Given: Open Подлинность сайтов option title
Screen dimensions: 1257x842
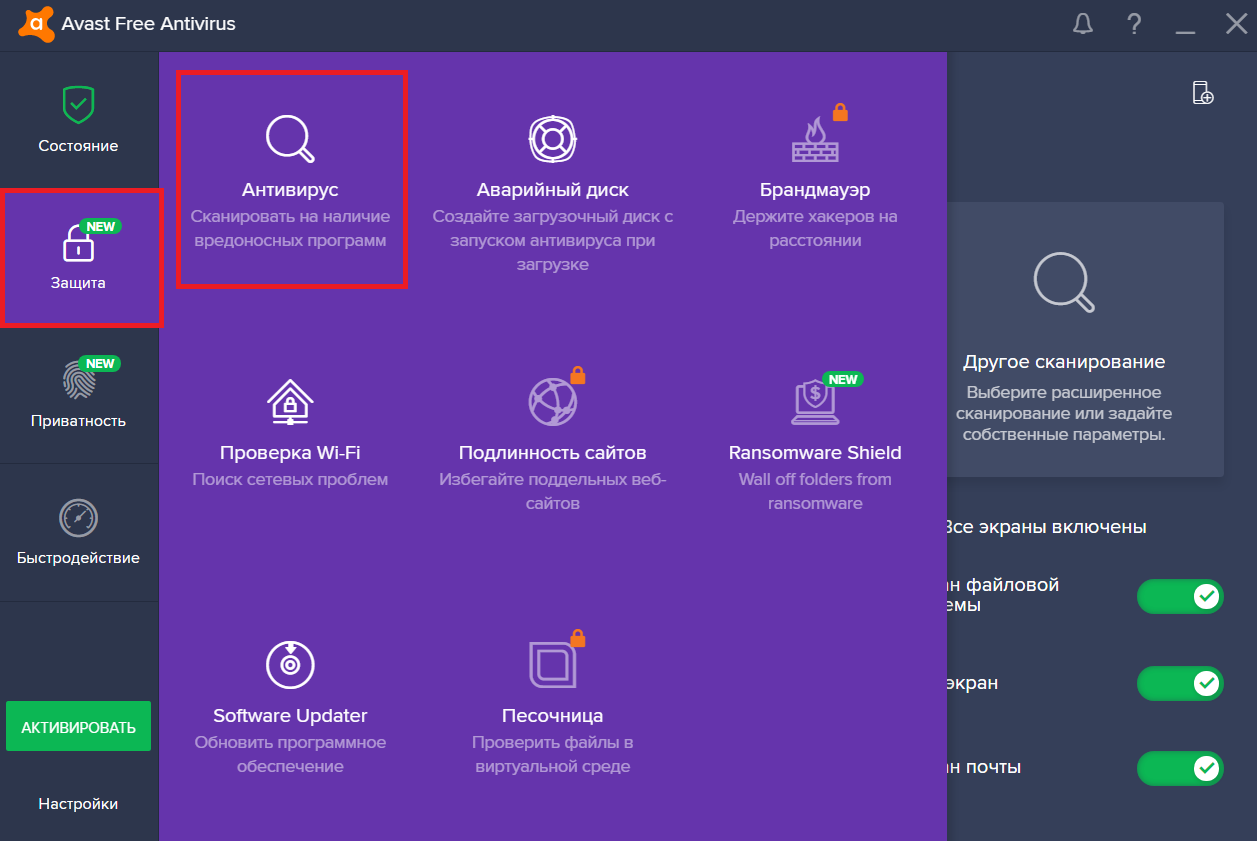Looking at the screenshot, I should coord(553,453).
